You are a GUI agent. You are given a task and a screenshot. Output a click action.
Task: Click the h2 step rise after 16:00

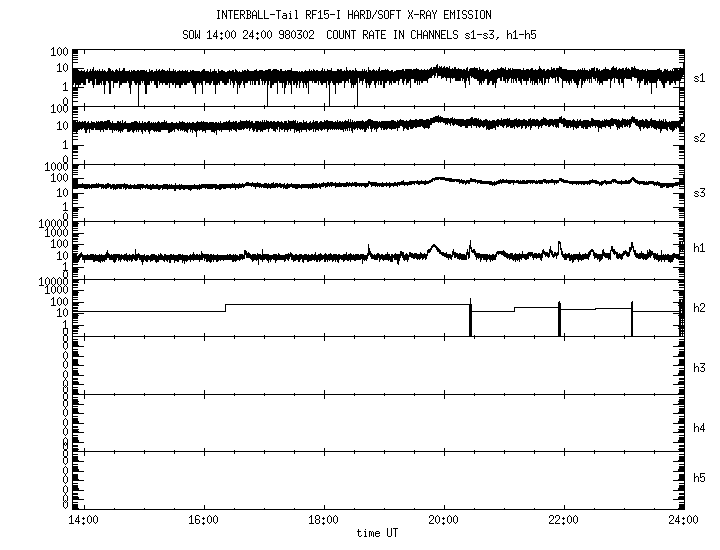click(x=226, y=307)
